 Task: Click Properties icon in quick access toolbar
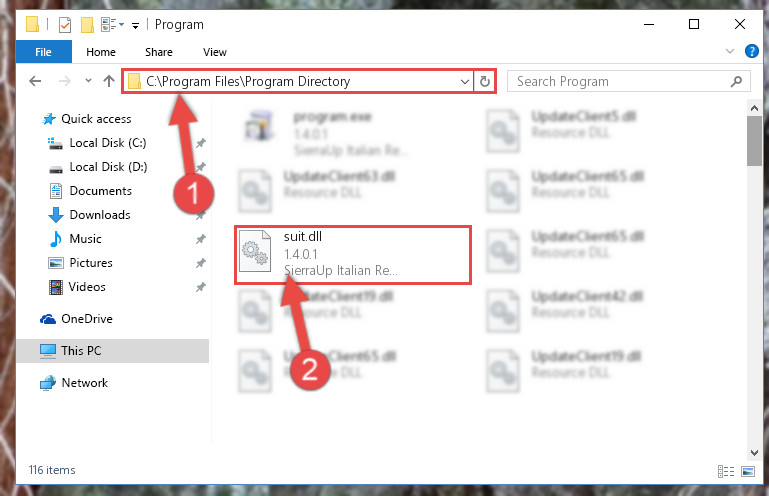click(65, 25)
